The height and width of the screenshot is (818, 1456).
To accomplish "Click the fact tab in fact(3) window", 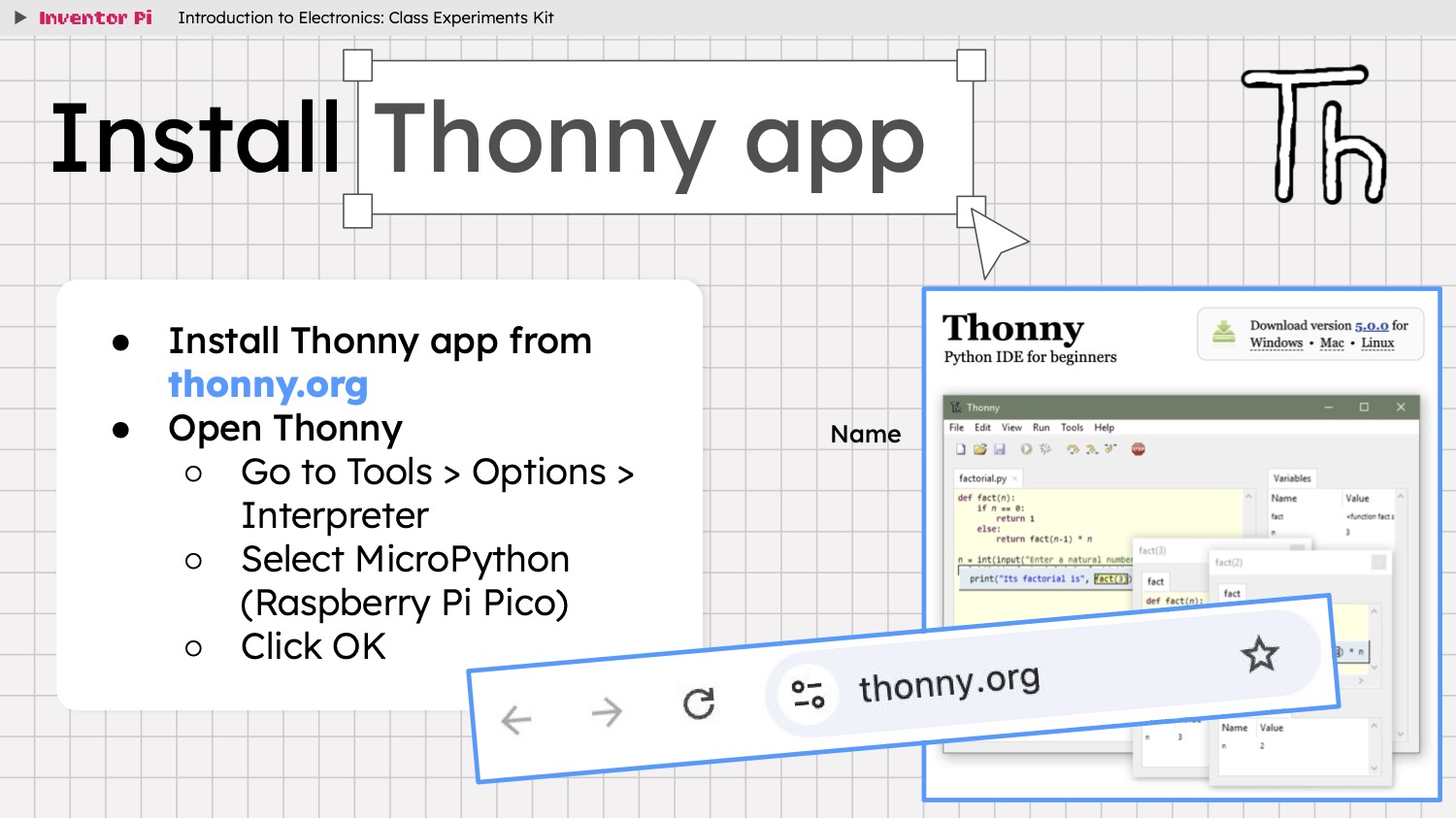I will (1155, 581).
